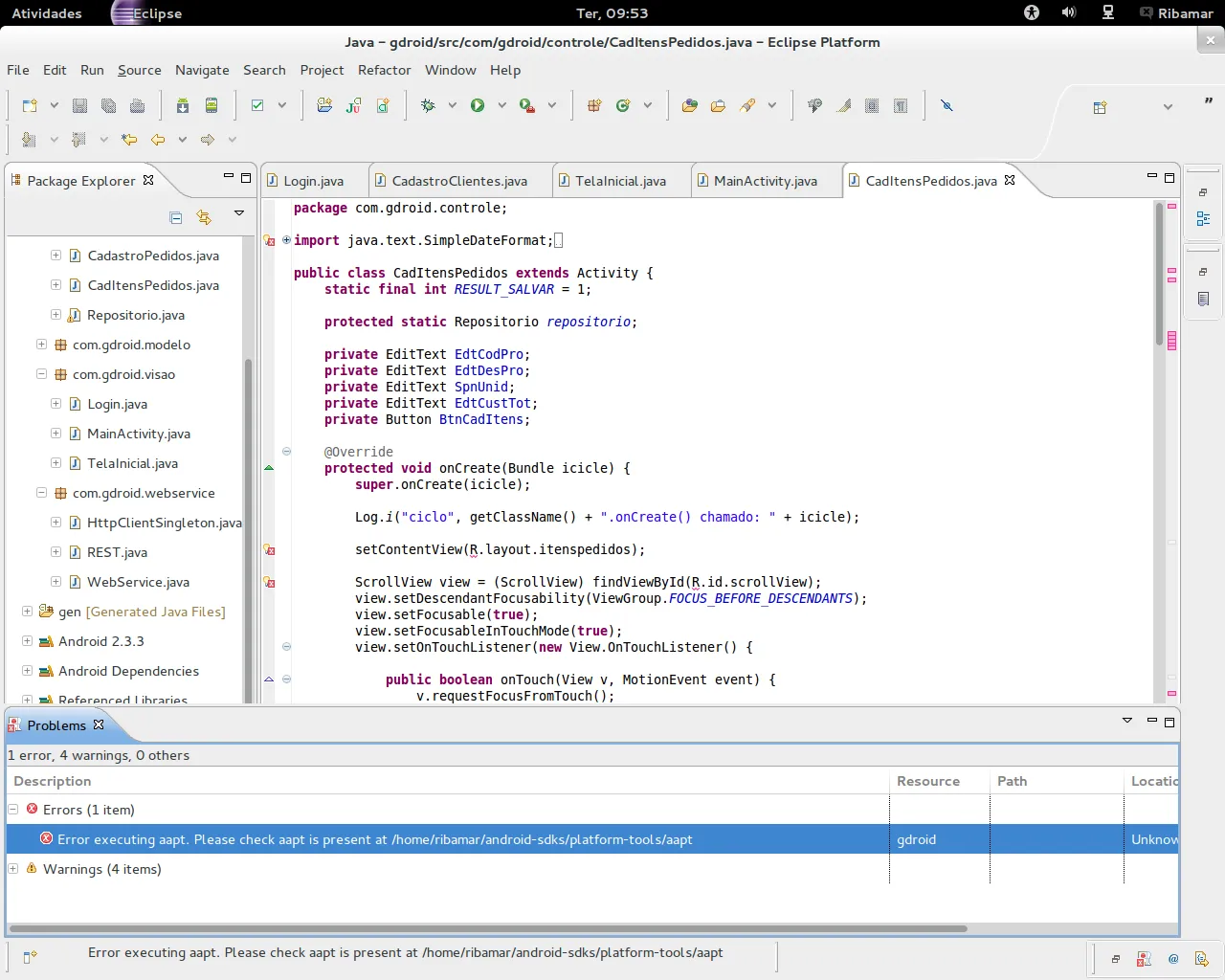
Task: Click the volume icon in the top bar
Action: (x=1069, y=12)
